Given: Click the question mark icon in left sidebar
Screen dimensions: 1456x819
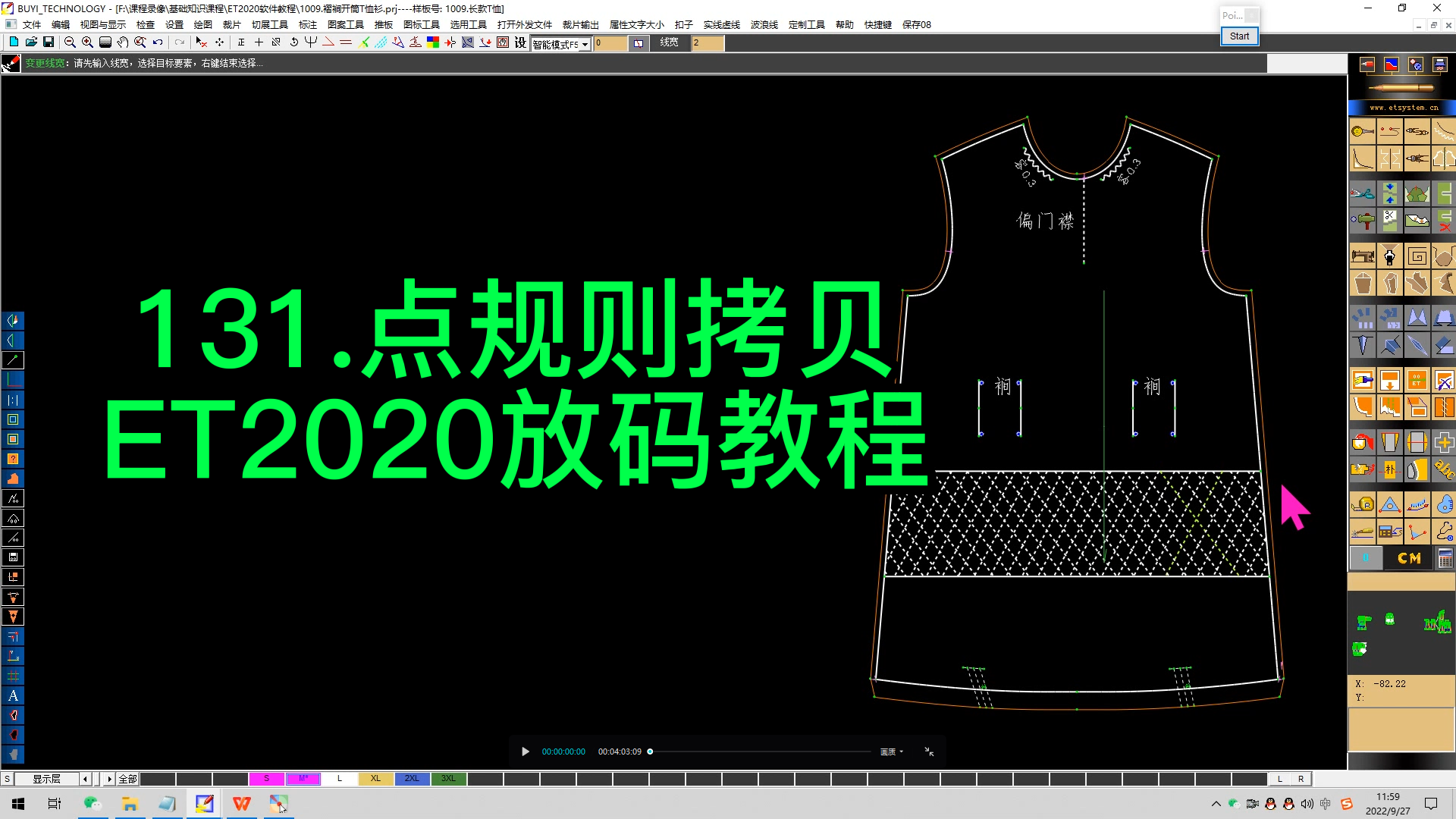Looking at the screenshot, I should point(13,459).
